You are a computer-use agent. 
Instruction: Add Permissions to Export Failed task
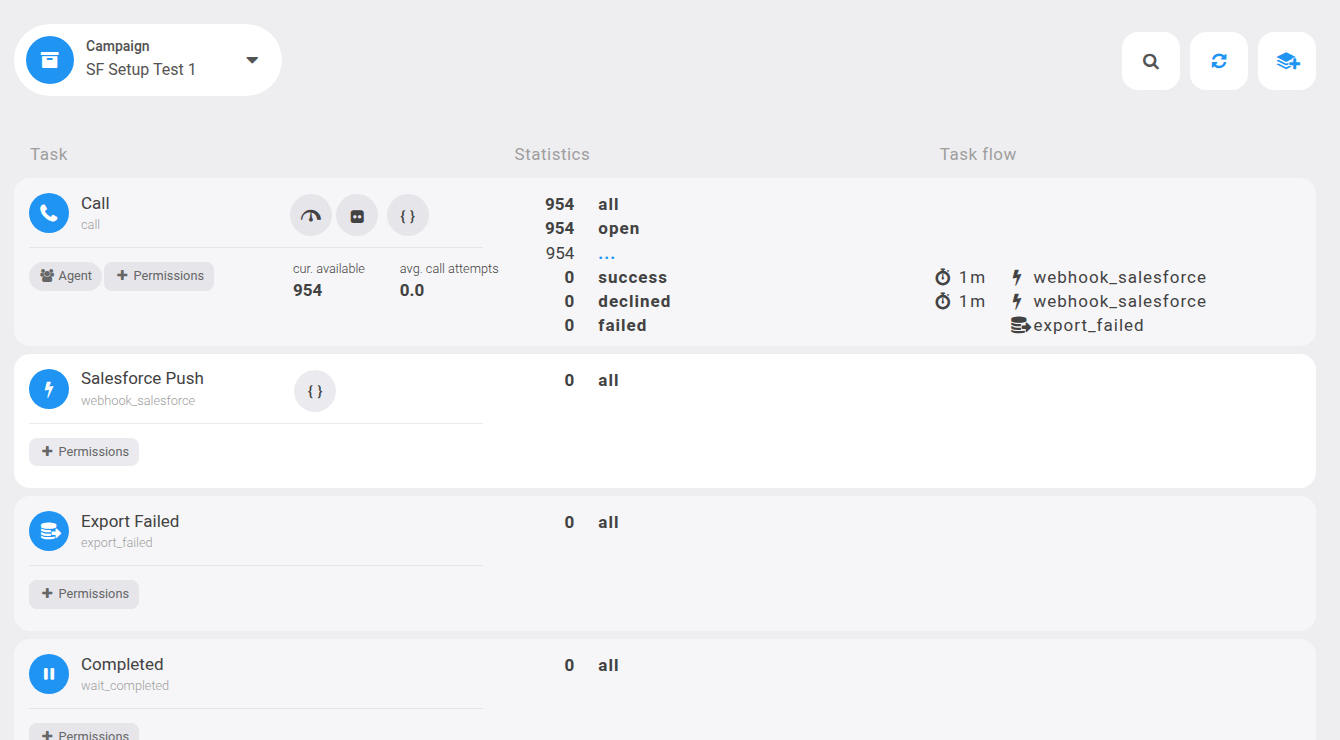click(84, 594)
